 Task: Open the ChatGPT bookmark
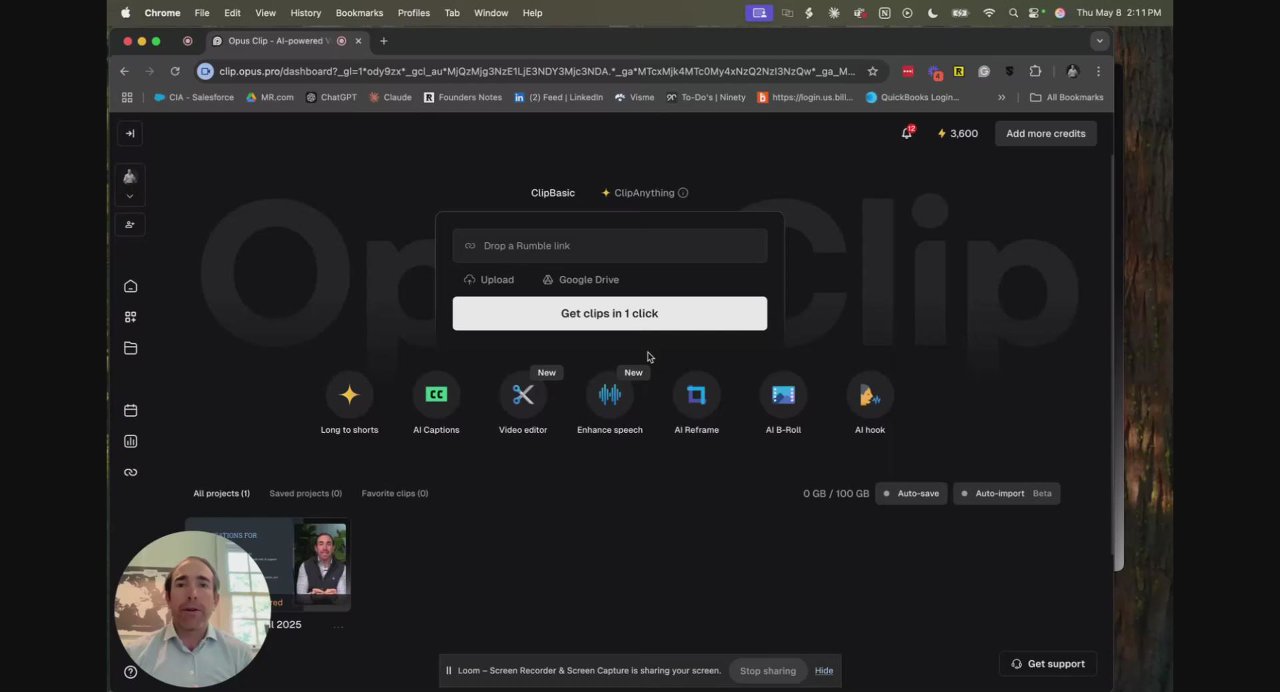(331, 97)
